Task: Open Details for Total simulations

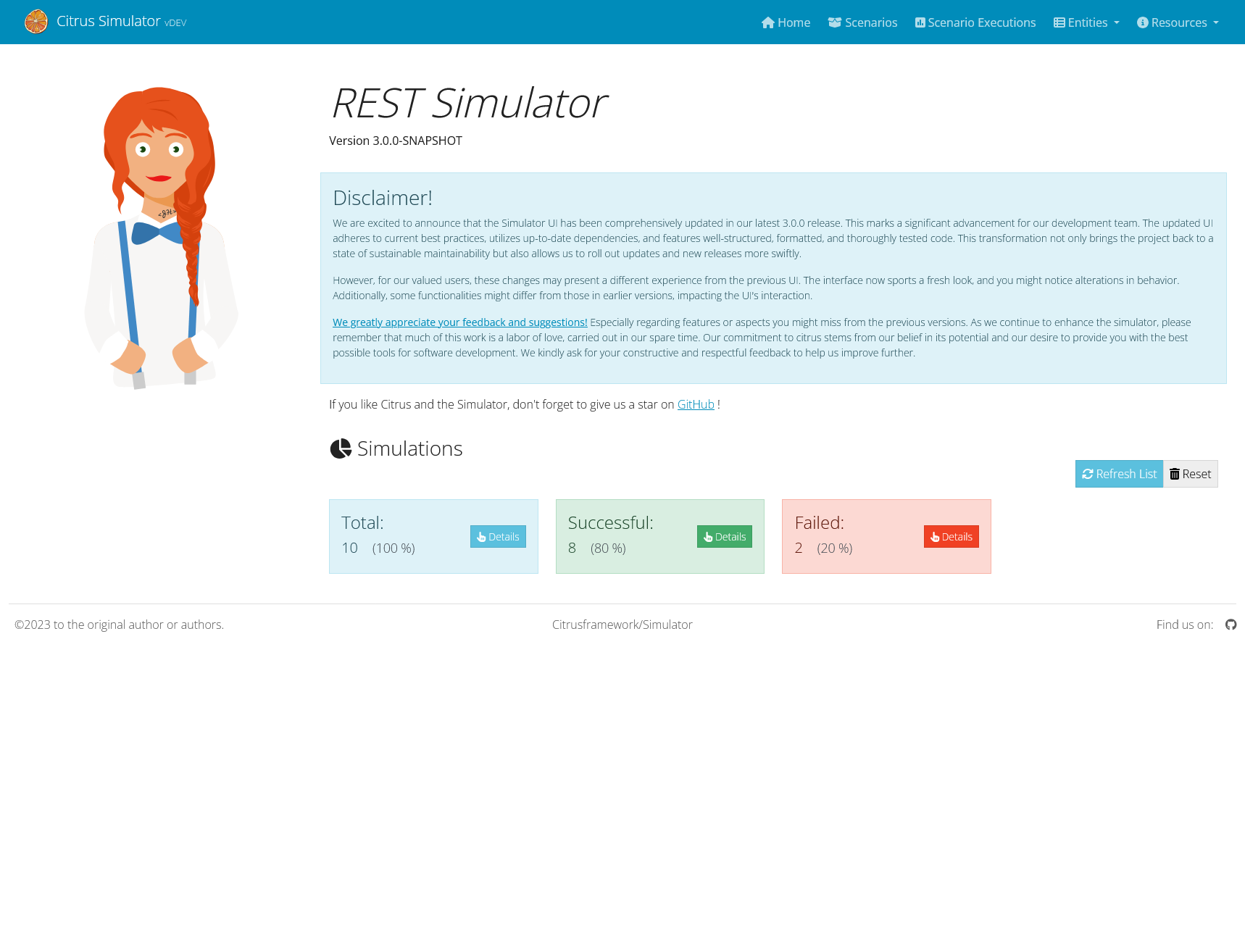Action: pos(498,537)
